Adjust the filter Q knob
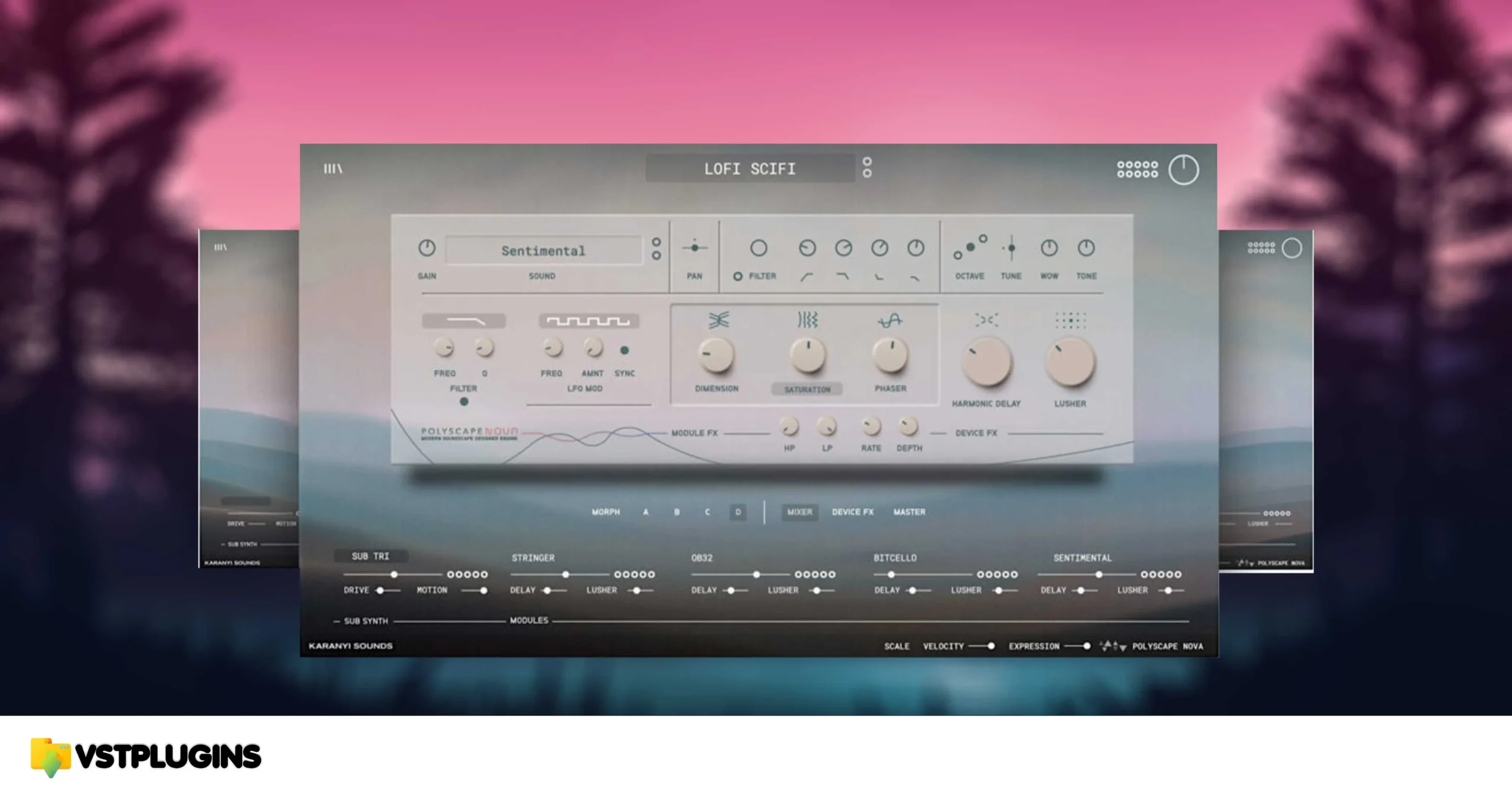 484,348
